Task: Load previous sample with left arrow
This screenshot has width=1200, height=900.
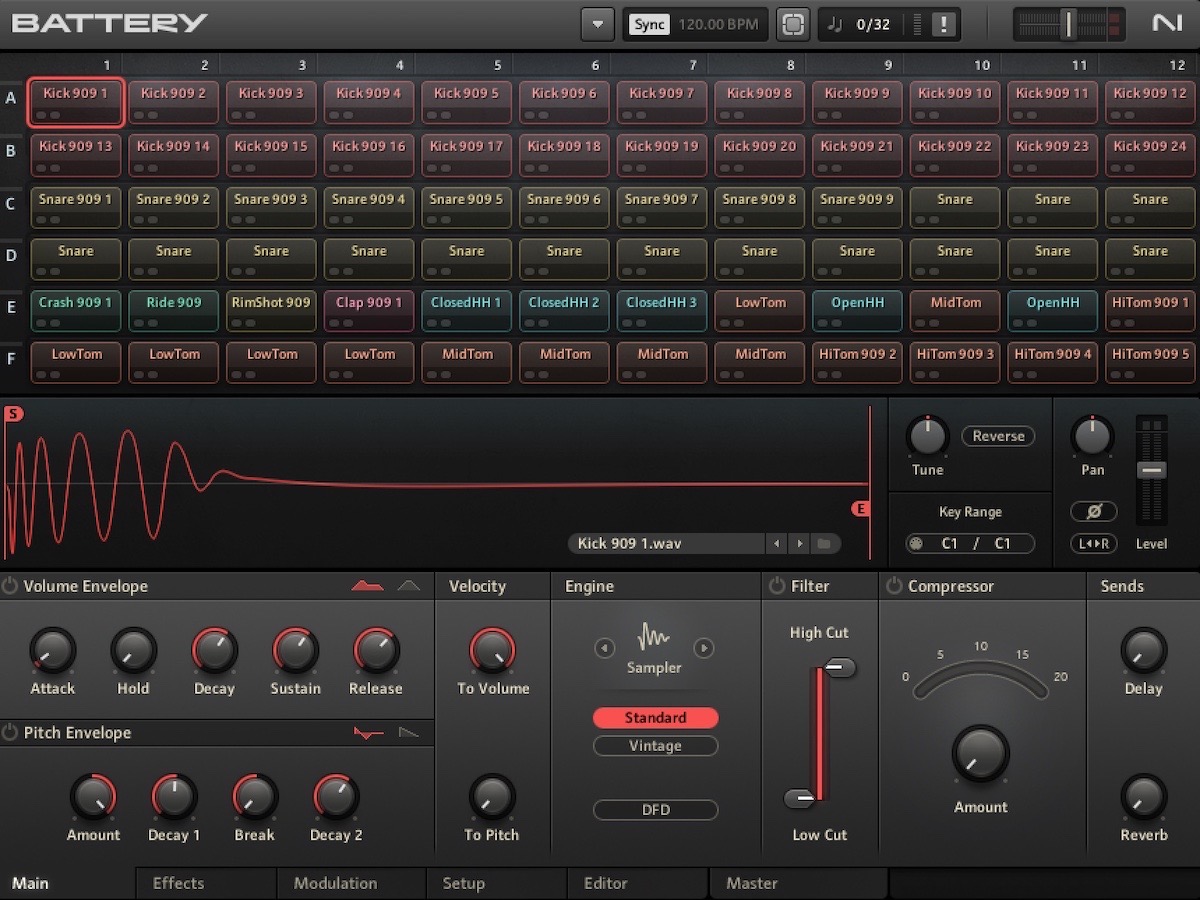Action: coord(777,544)
